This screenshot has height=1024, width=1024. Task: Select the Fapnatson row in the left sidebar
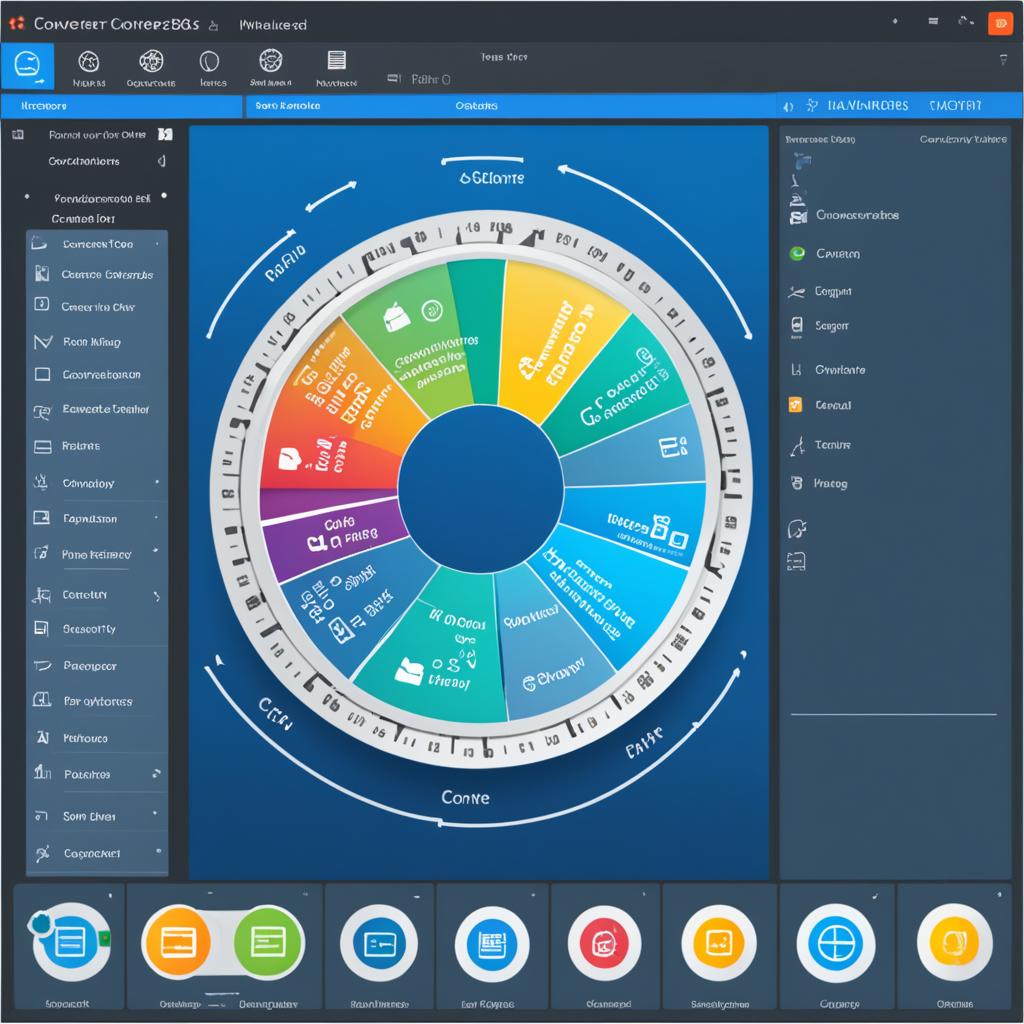[x=97, y=519]
